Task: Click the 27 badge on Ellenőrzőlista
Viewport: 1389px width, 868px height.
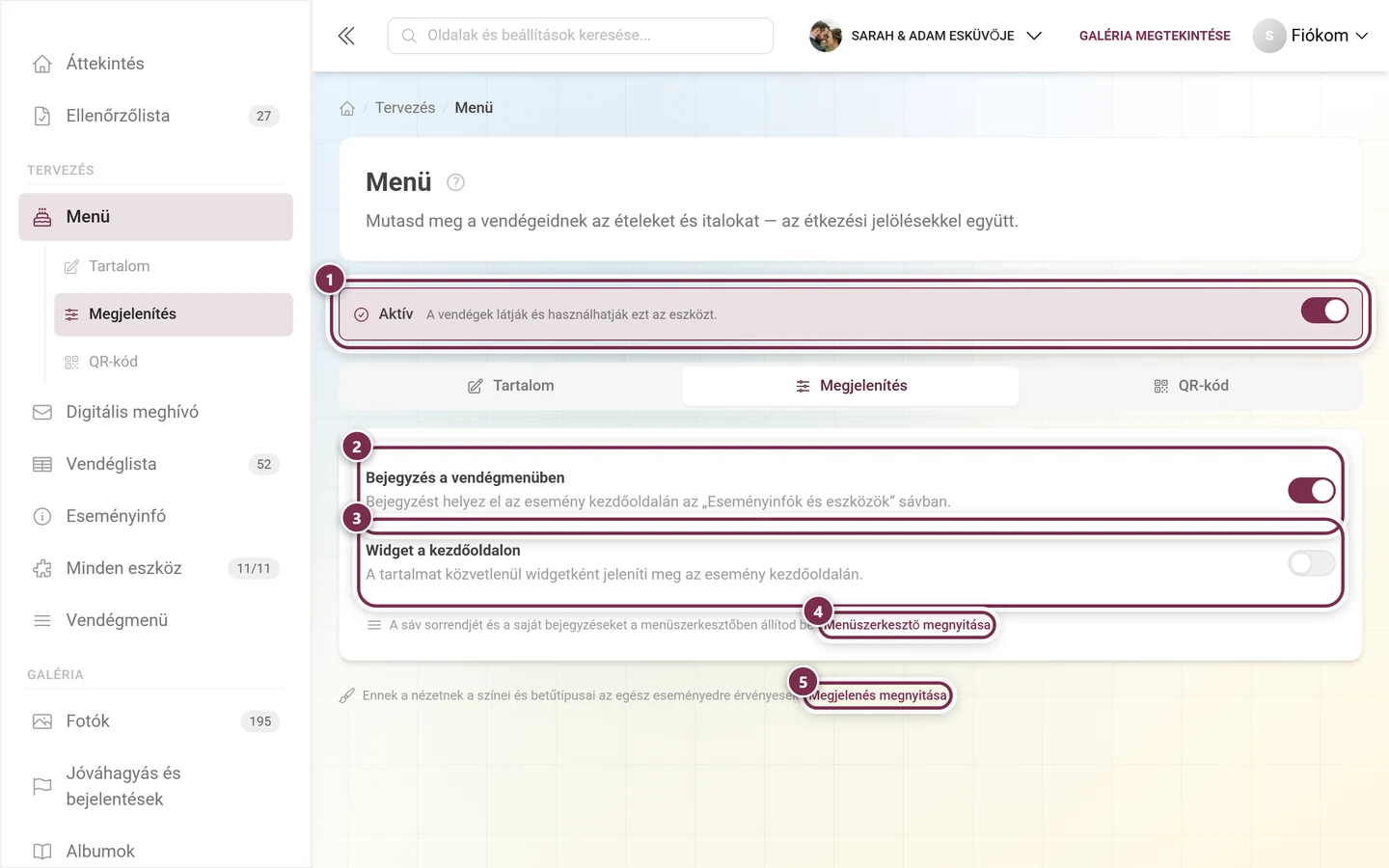Action: click(264, 116)
